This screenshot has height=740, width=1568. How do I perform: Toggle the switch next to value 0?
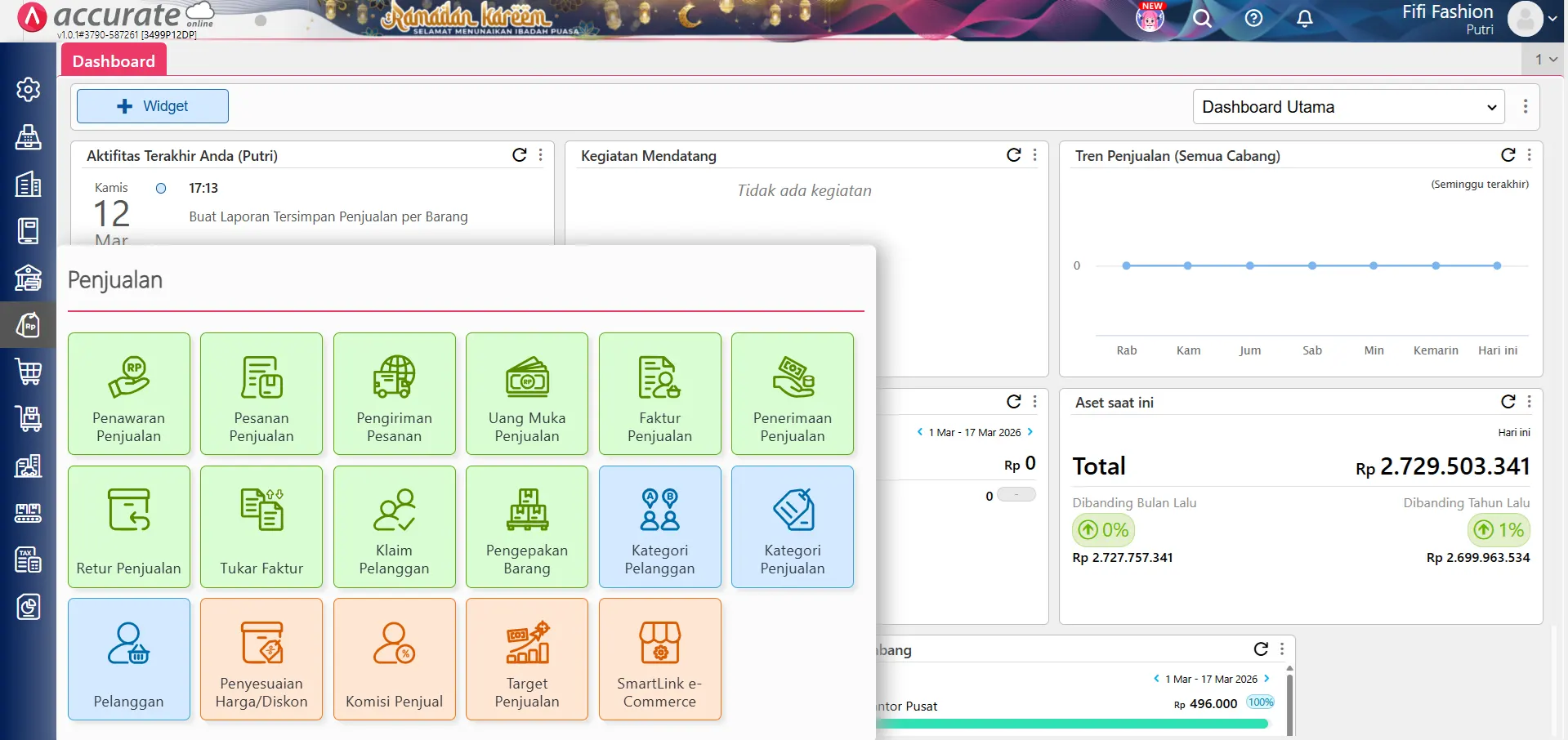pyautogui.click(x=1016, y=495)
